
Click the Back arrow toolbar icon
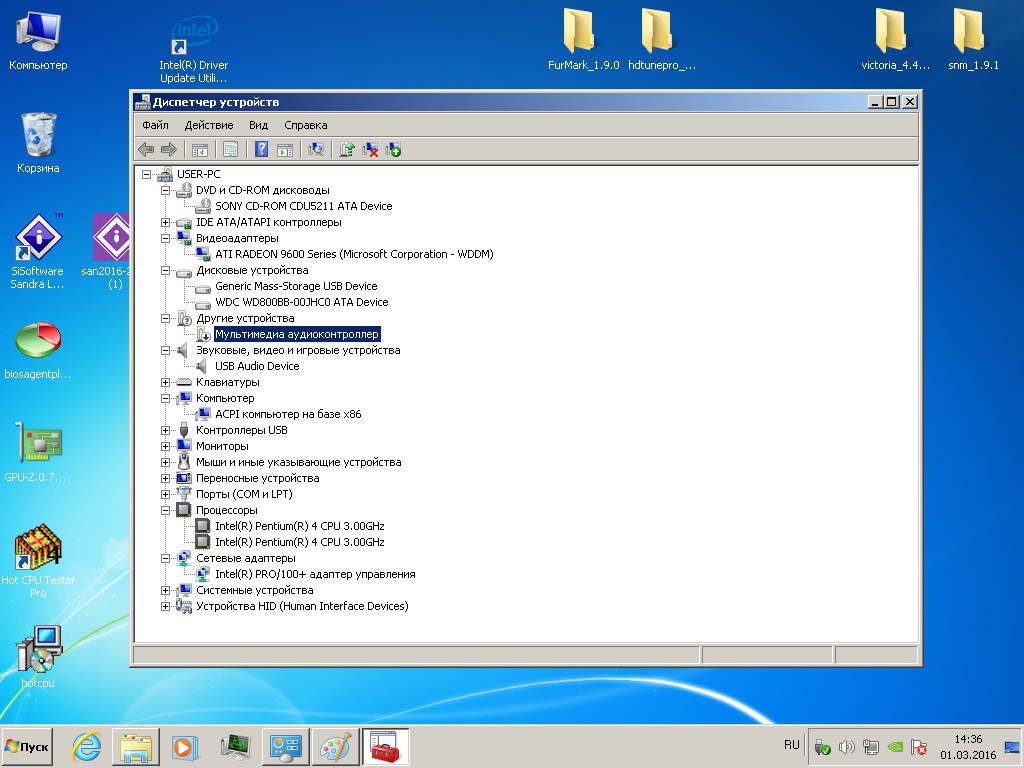146,150
